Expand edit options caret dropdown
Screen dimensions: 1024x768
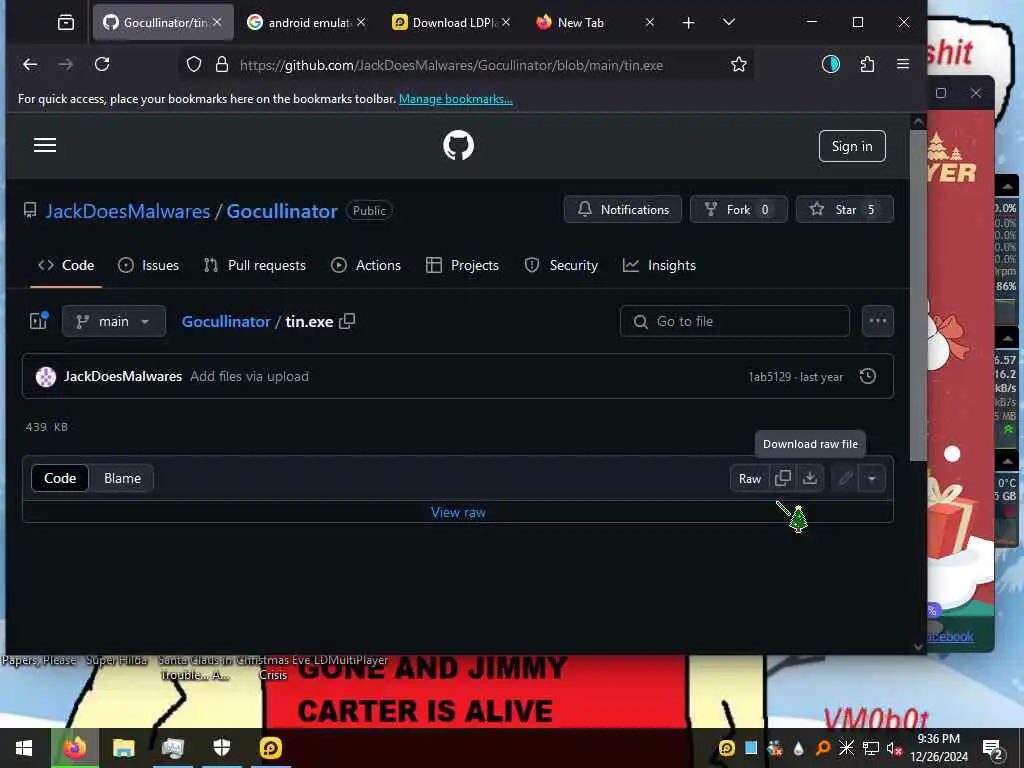click(x=872, y=479)
